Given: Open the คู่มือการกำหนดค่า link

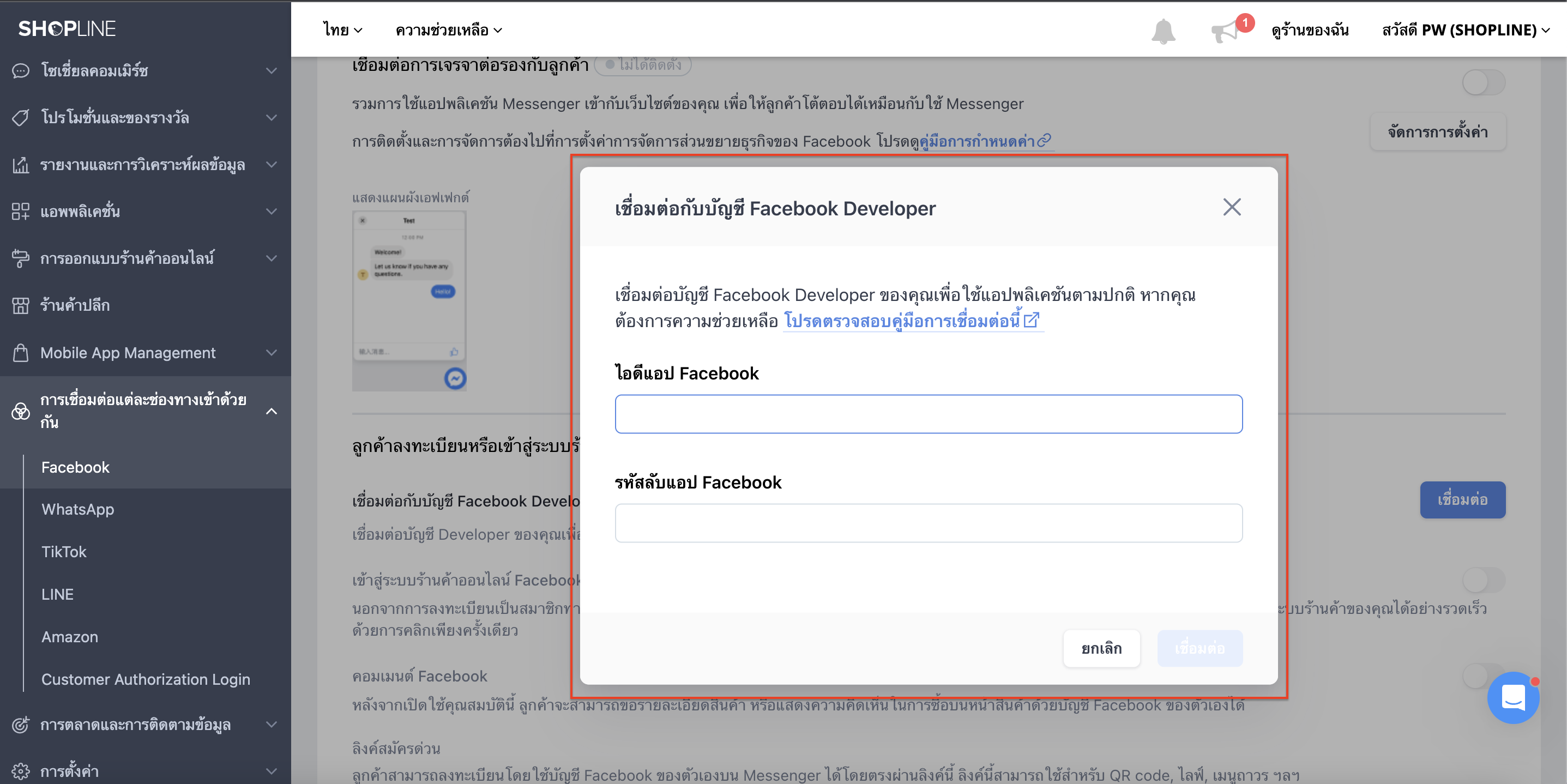Looking at the screenshot, I should point(977,142).
